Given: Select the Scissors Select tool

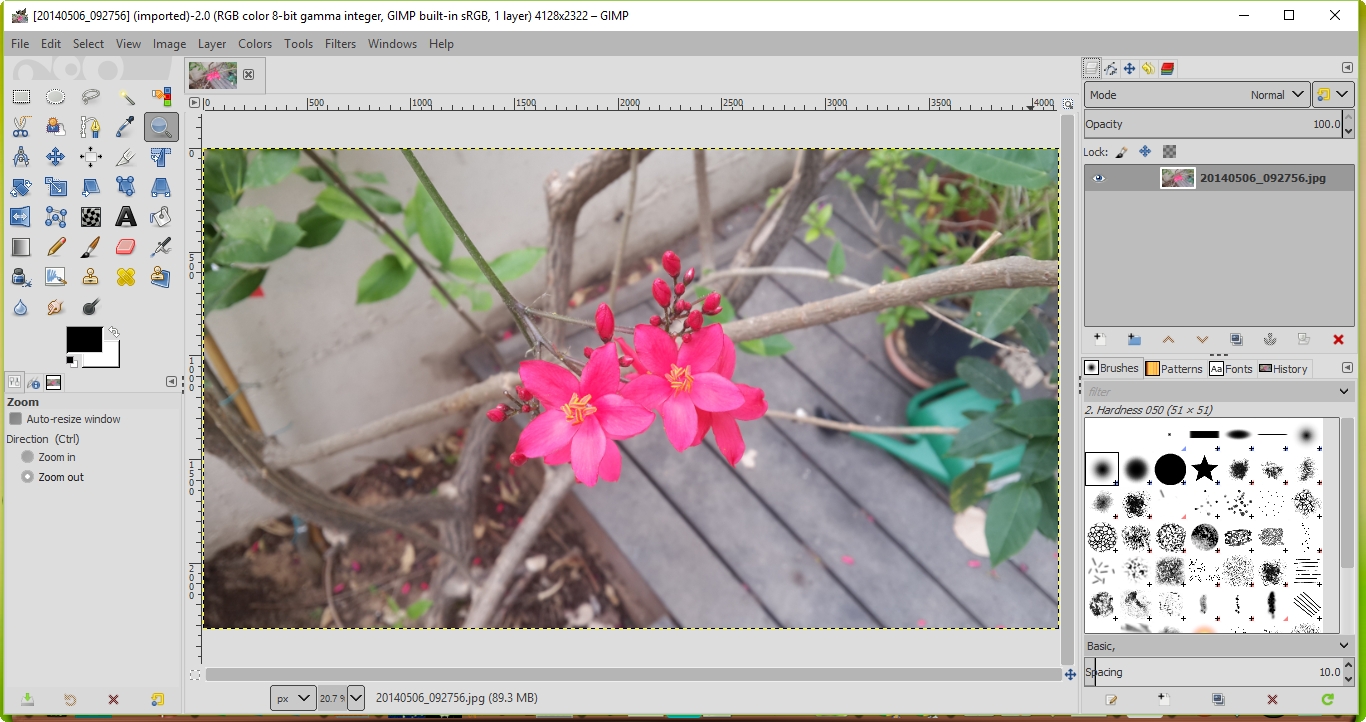Looking at the screenshot, I should pos(21,127).
